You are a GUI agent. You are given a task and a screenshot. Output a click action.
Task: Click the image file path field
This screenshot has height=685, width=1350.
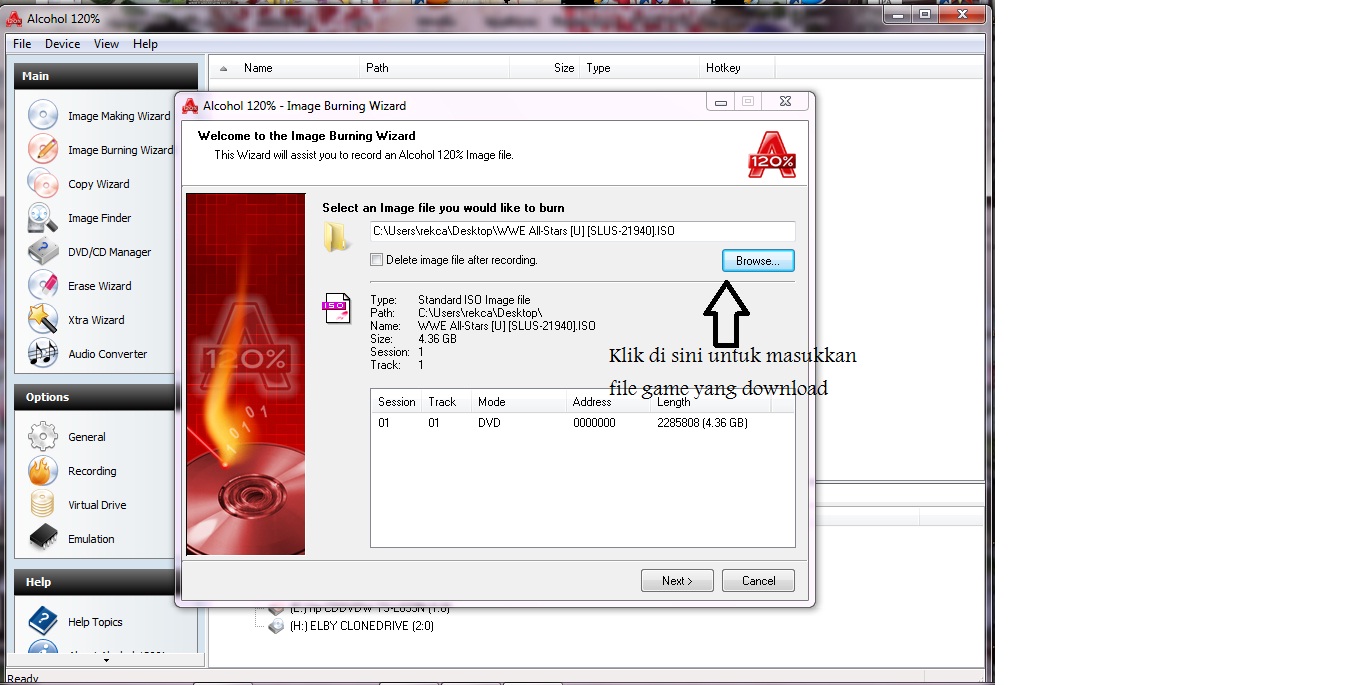pyautogui.click(x=582, y=231)
